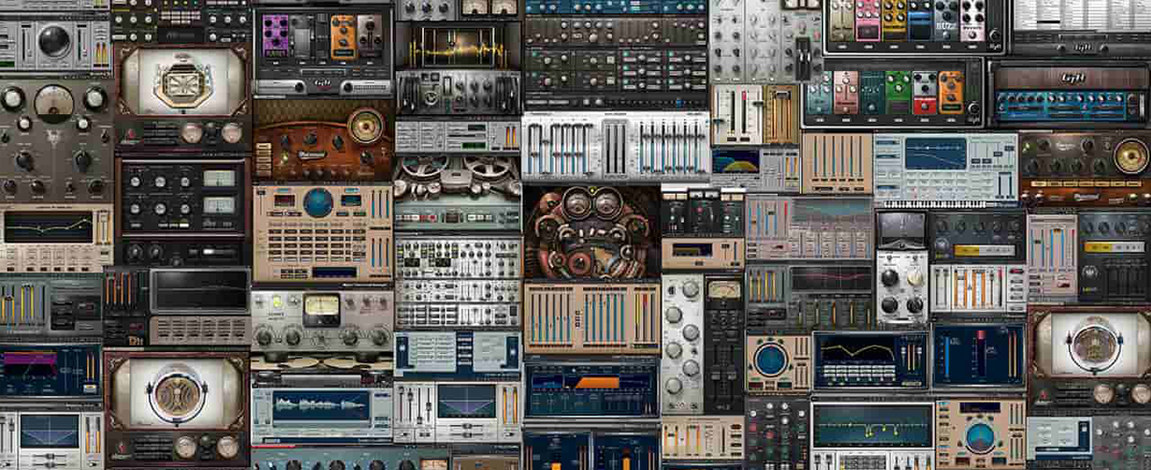Click the blue globe dial above beige button grid

point(318,203)
